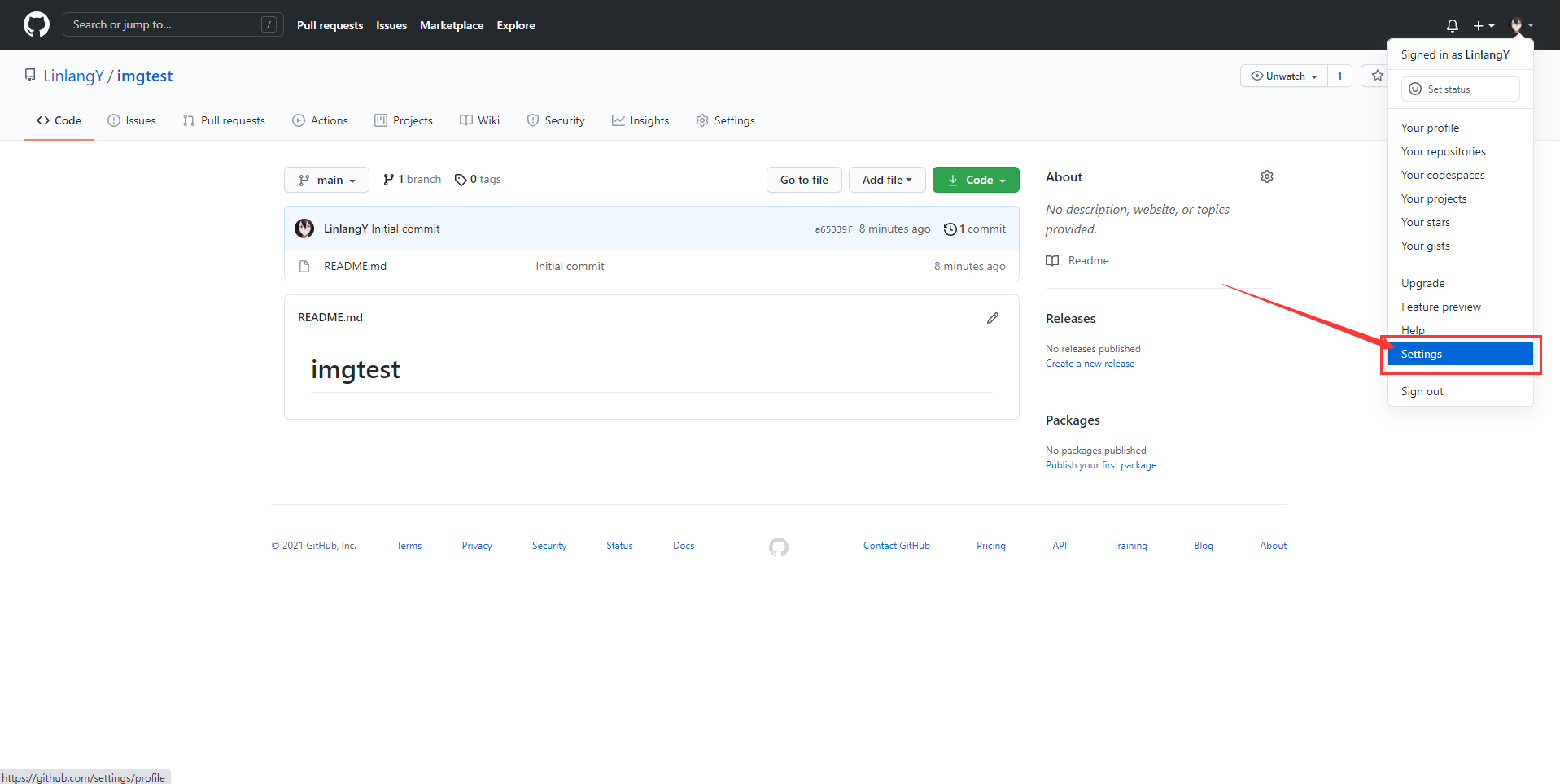Click LinlangY commit author avatar

click(x=304, y=229)
